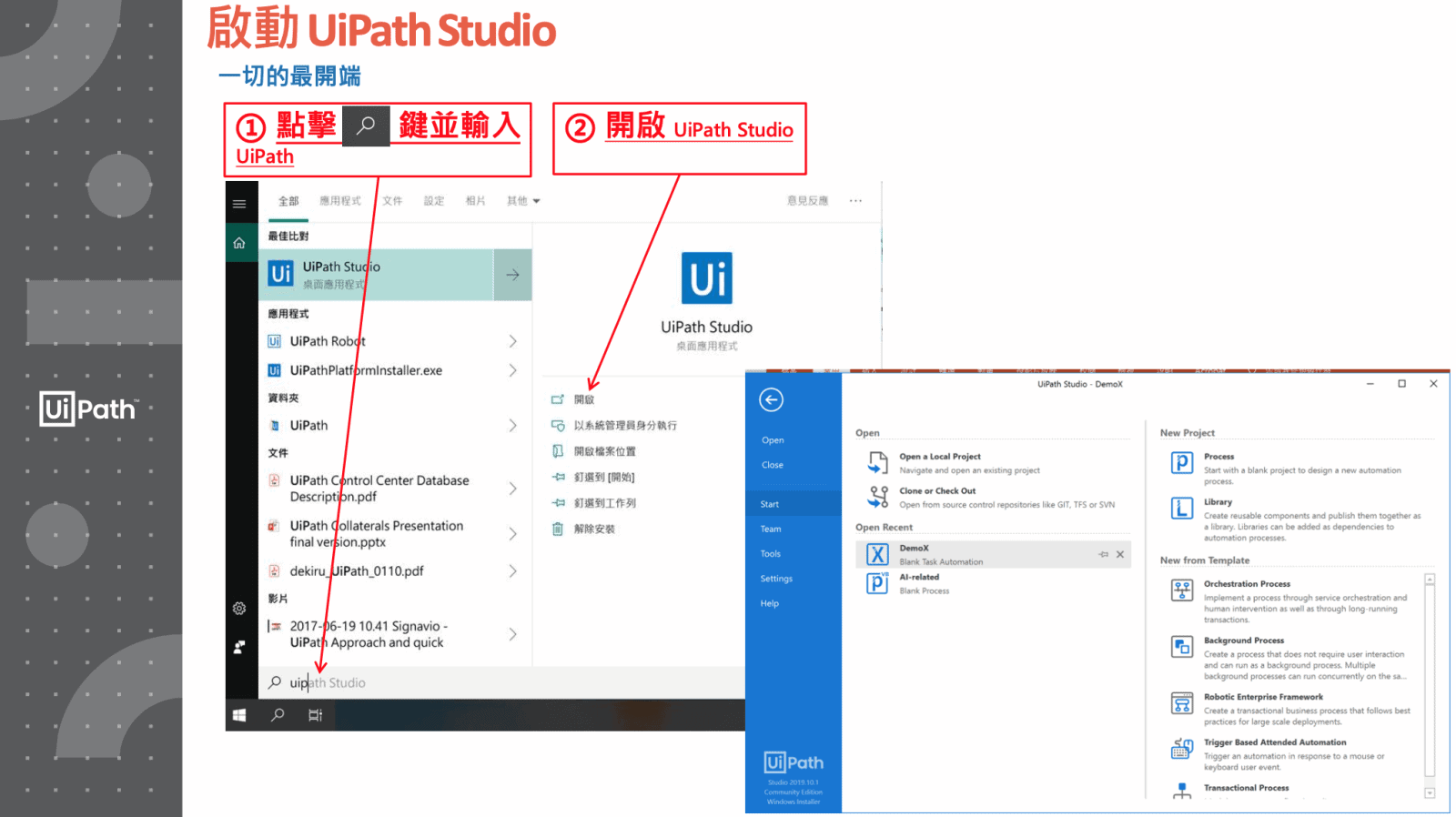Click the Transactional Process template icon

(x=1182, y=792)
